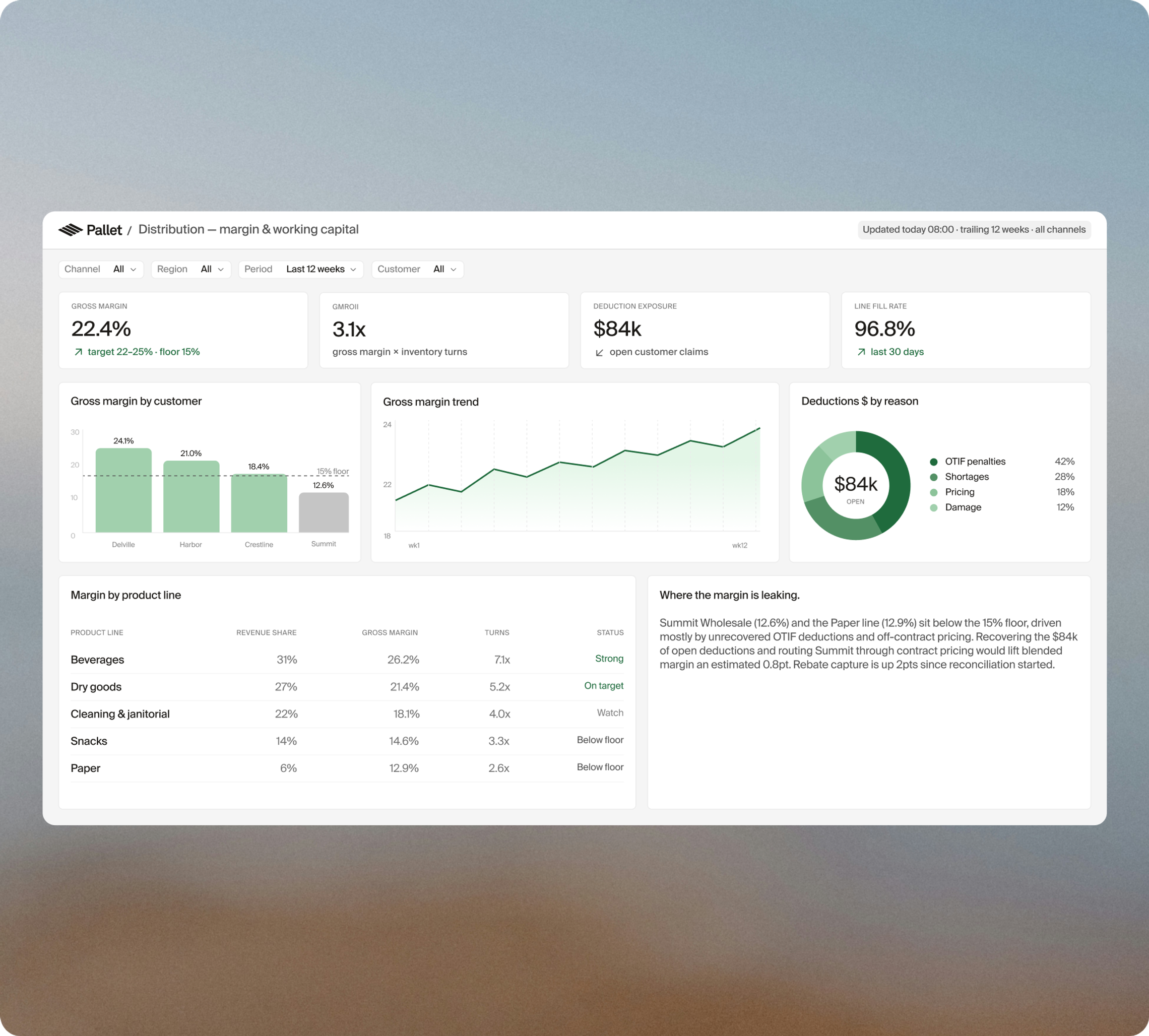Image resolution: width=1149 pixels, height=1036 pixels.
Task: Open the Period Last 12 weeks dropdown
Action: tap(301, 269)
